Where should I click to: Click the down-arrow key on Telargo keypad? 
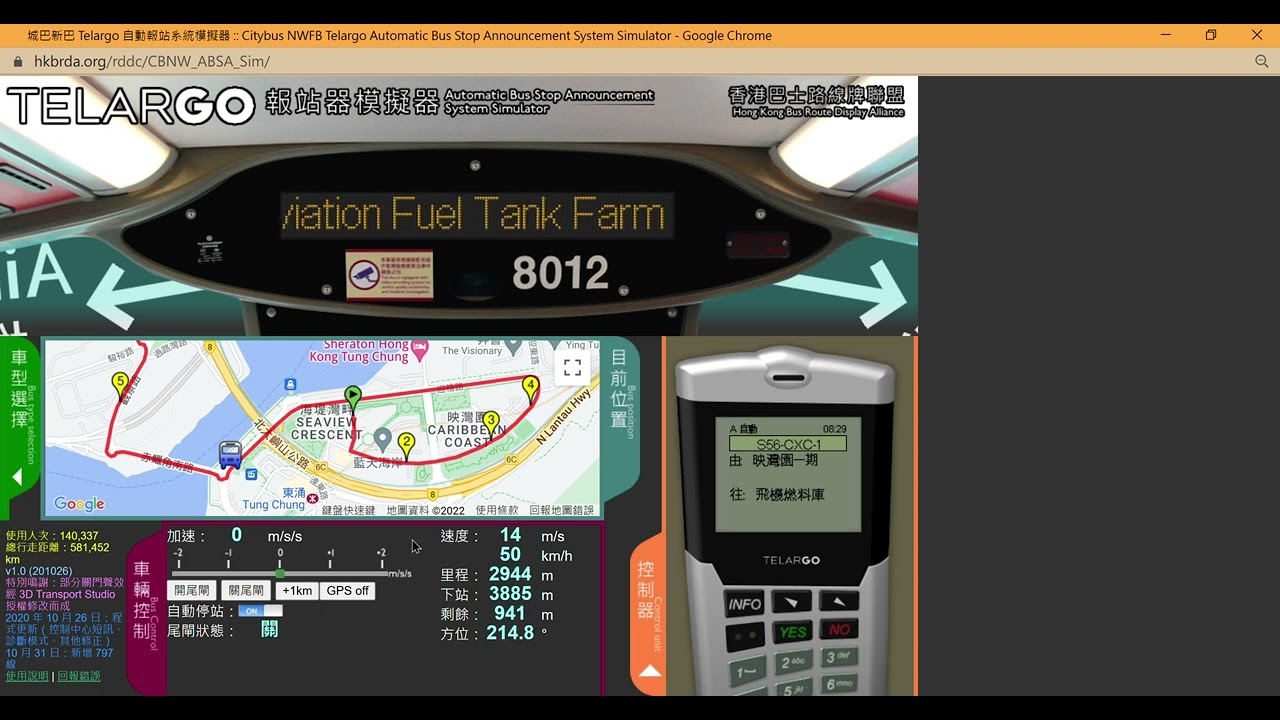click(x=792, y=602)
